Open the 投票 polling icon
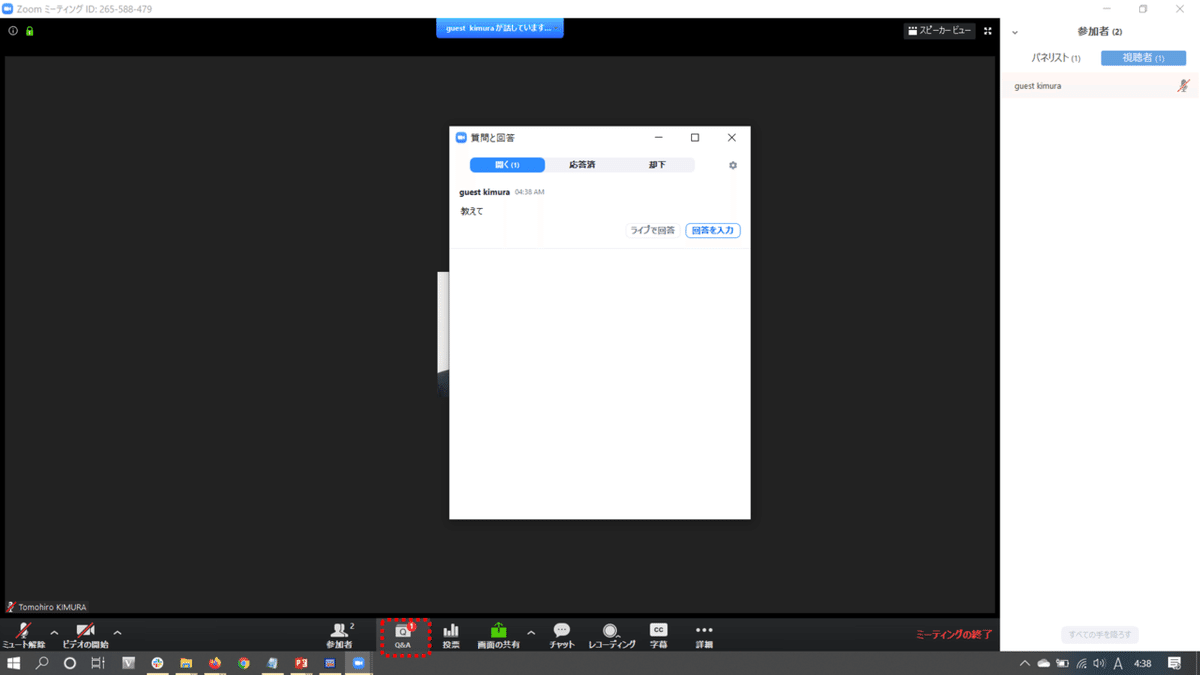Screen dimensions: 1200x675 point(451,635)
